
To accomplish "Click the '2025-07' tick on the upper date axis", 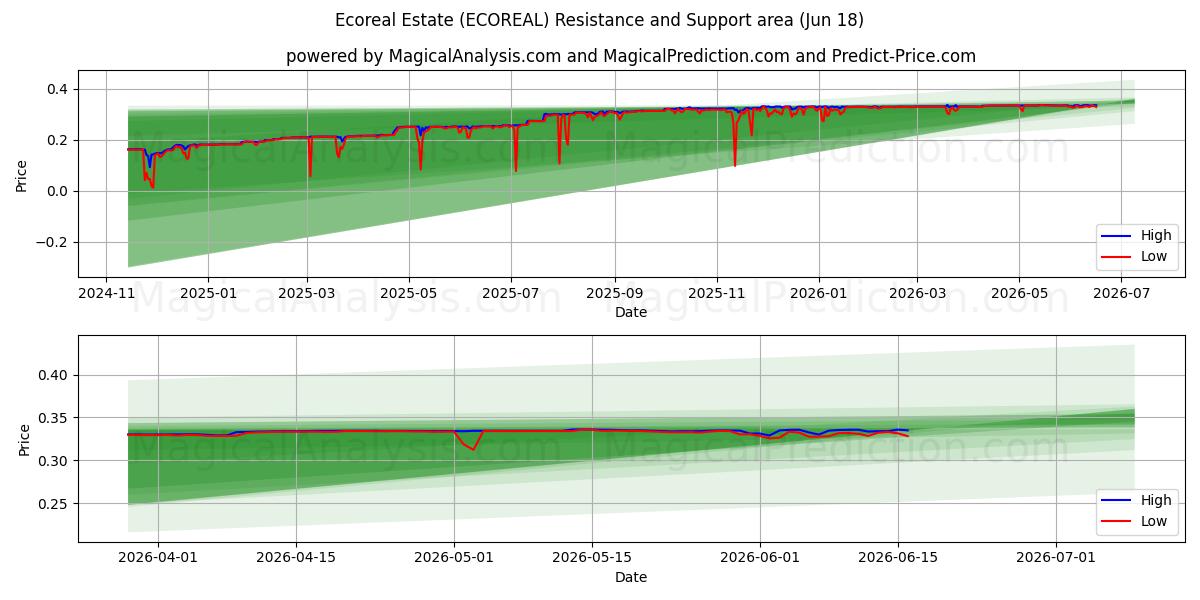I will [x=511, y=295].
